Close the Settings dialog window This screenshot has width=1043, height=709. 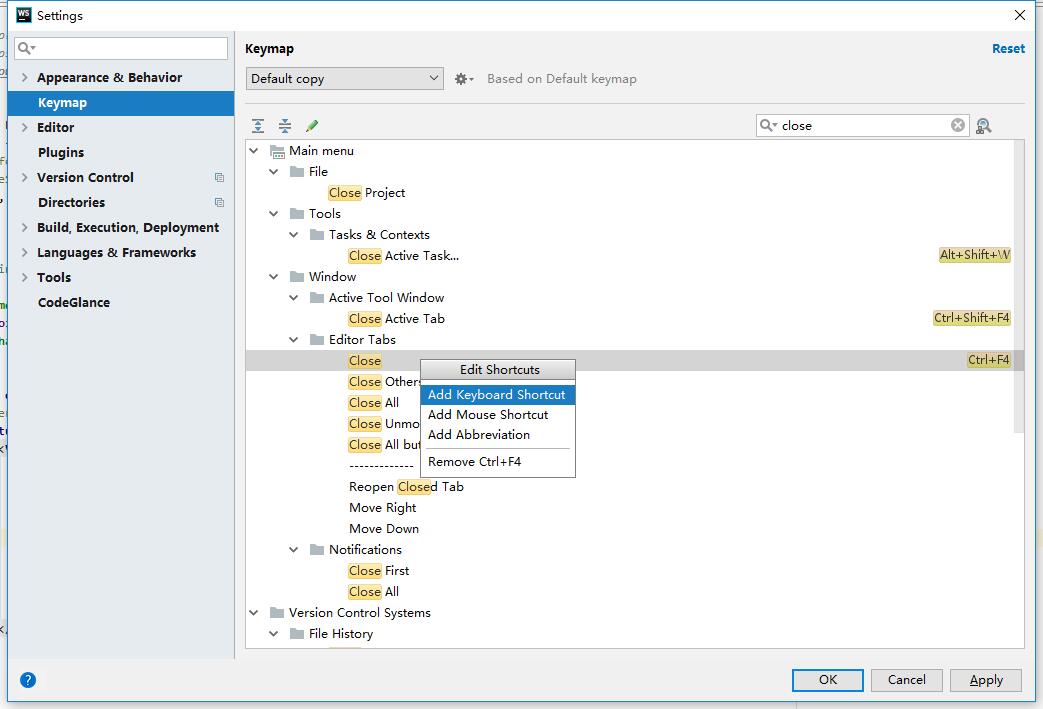tap(1019, 15)
